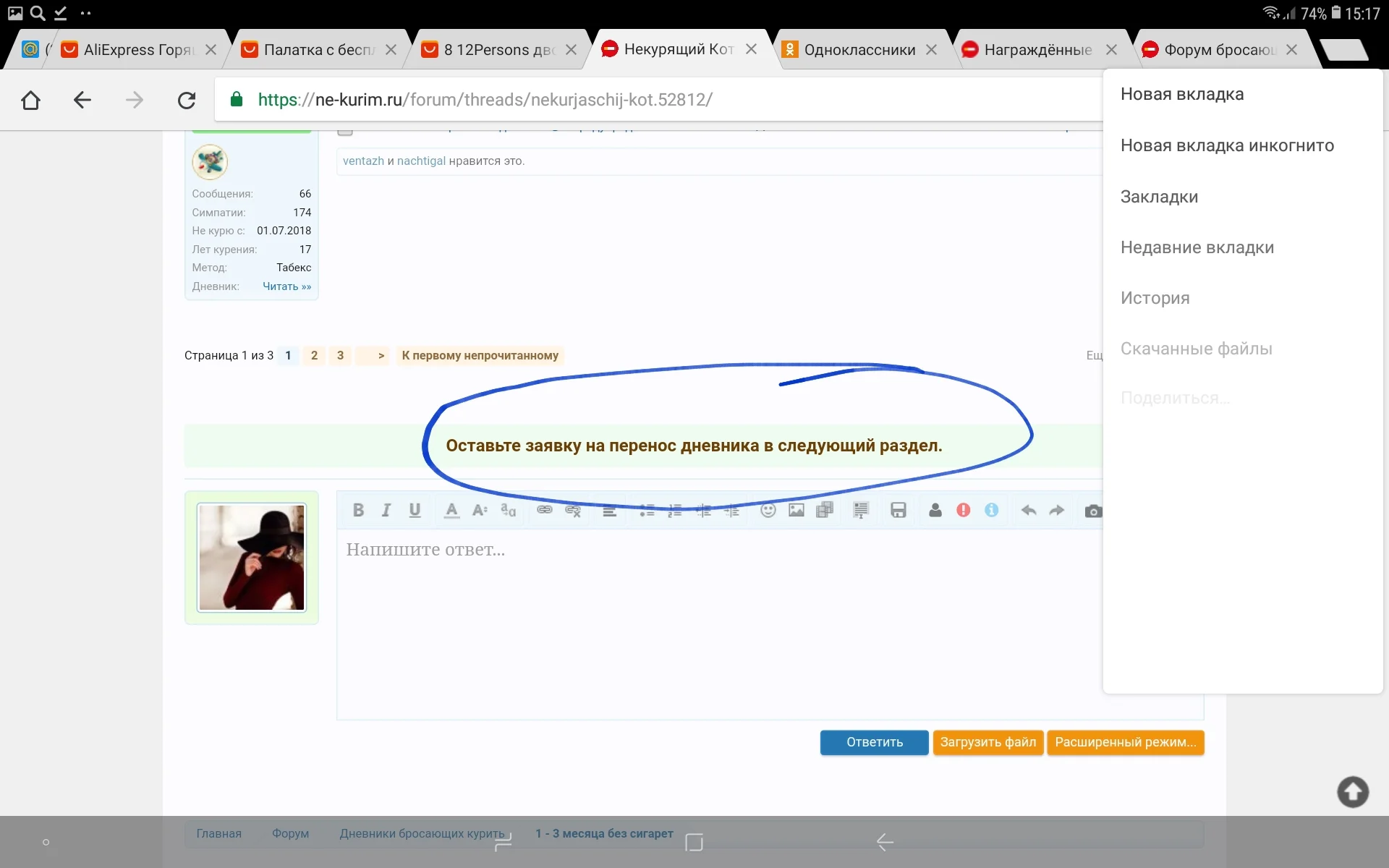1389x868 pixels.
Task: Insert a link in the editor
Action: tap(544, 510)
